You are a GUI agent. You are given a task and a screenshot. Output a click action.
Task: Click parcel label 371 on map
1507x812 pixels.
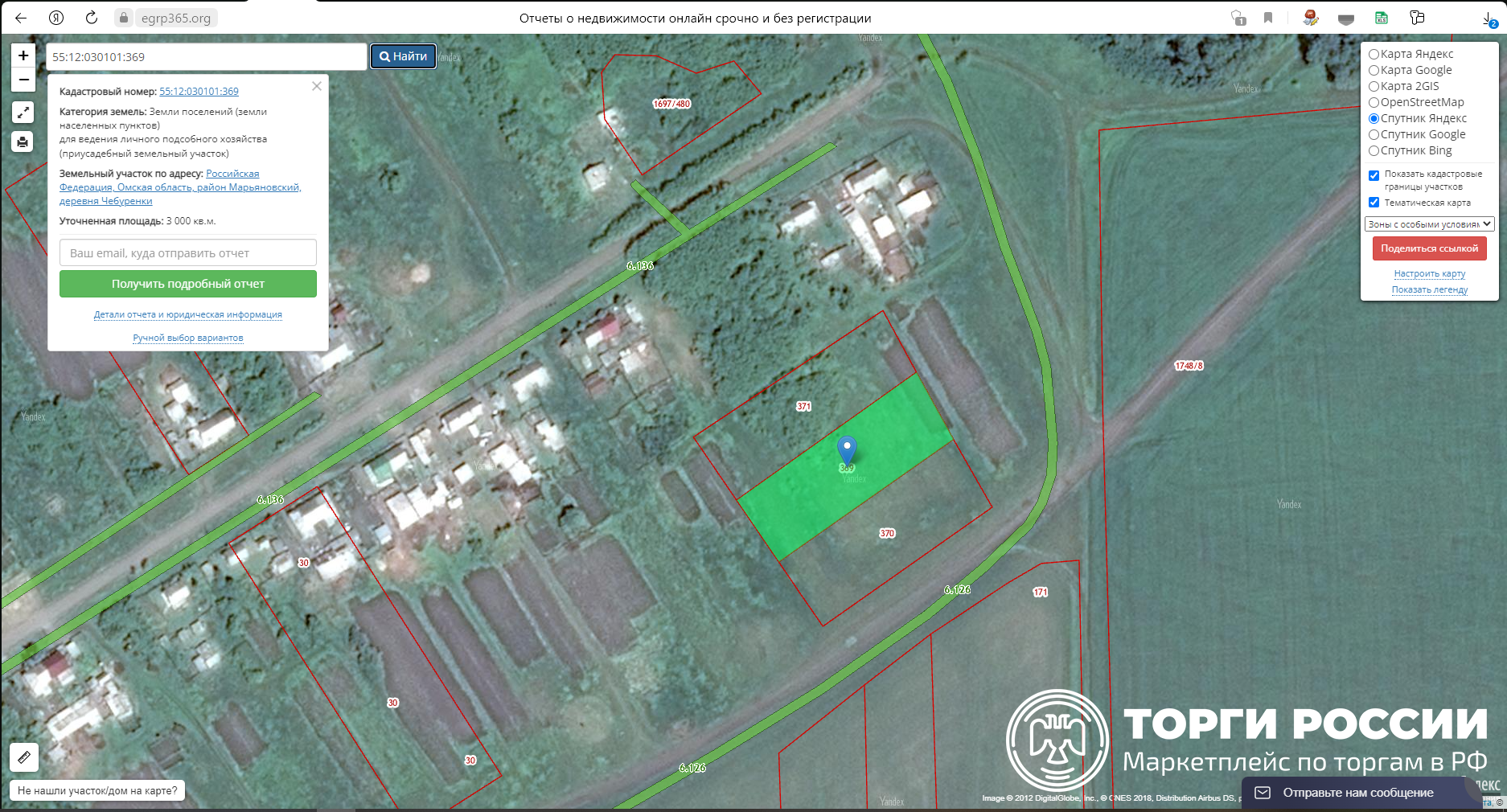(x=803, y=406)
